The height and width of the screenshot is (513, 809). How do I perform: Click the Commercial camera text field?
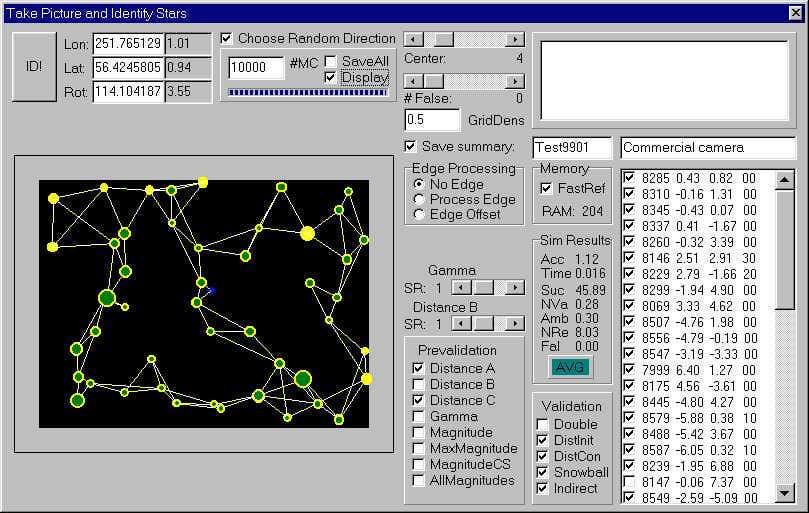pos(708,148)
